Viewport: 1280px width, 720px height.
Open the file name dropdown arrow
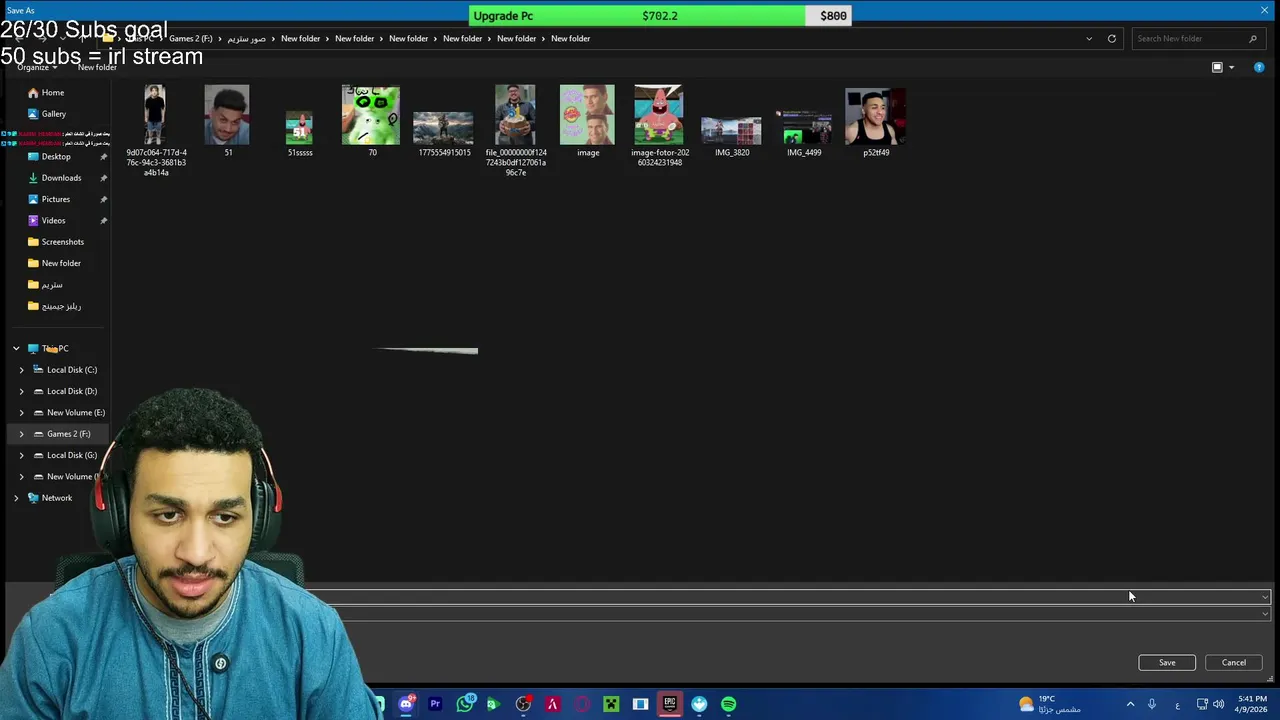coord(1265,597)
